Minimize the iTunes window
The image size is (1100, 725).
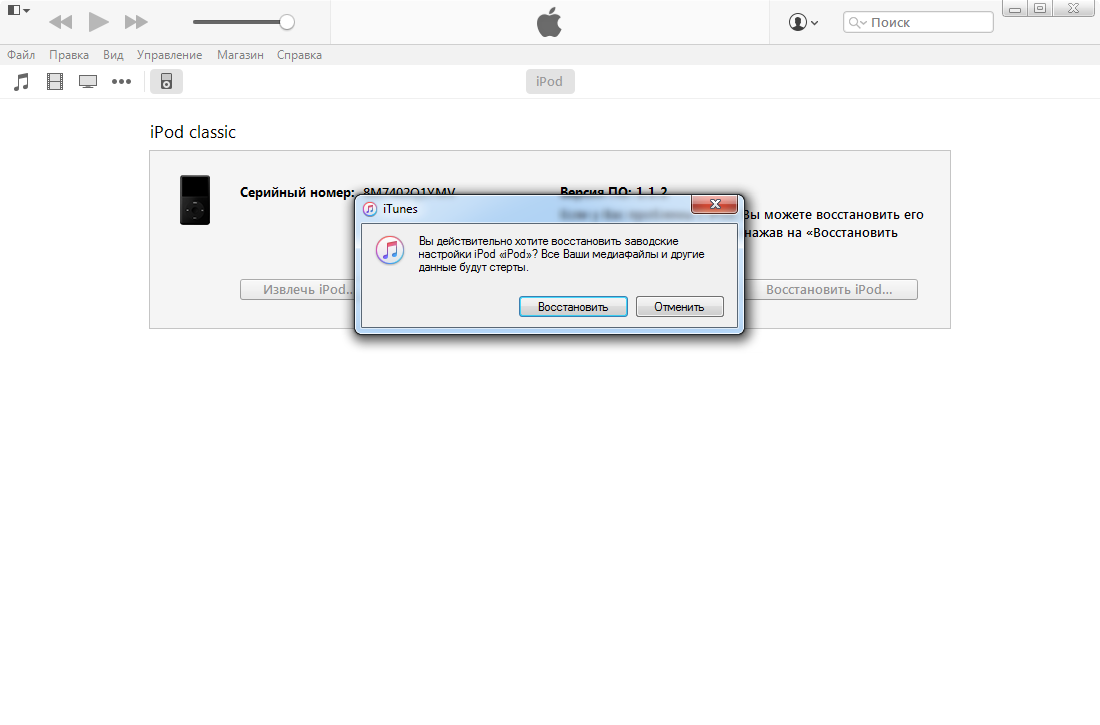(x=1014, y=9)
